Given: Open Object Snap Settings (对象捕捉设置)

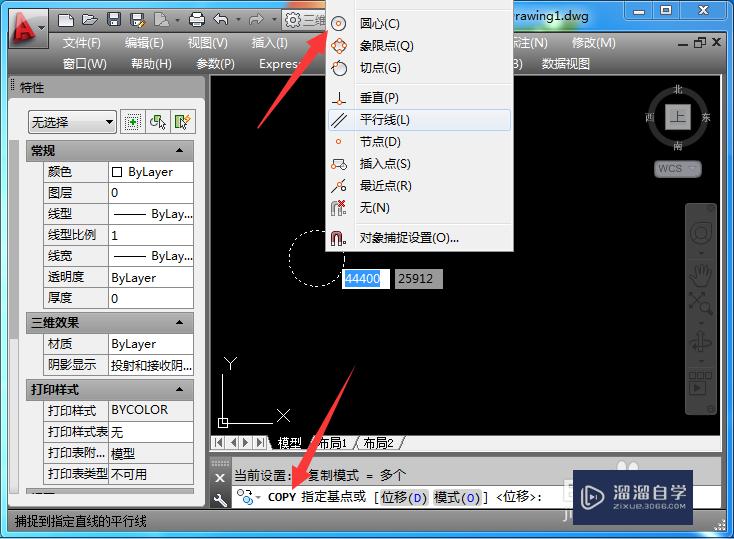Looking at the screenshot, I should (x=419, y=238).
